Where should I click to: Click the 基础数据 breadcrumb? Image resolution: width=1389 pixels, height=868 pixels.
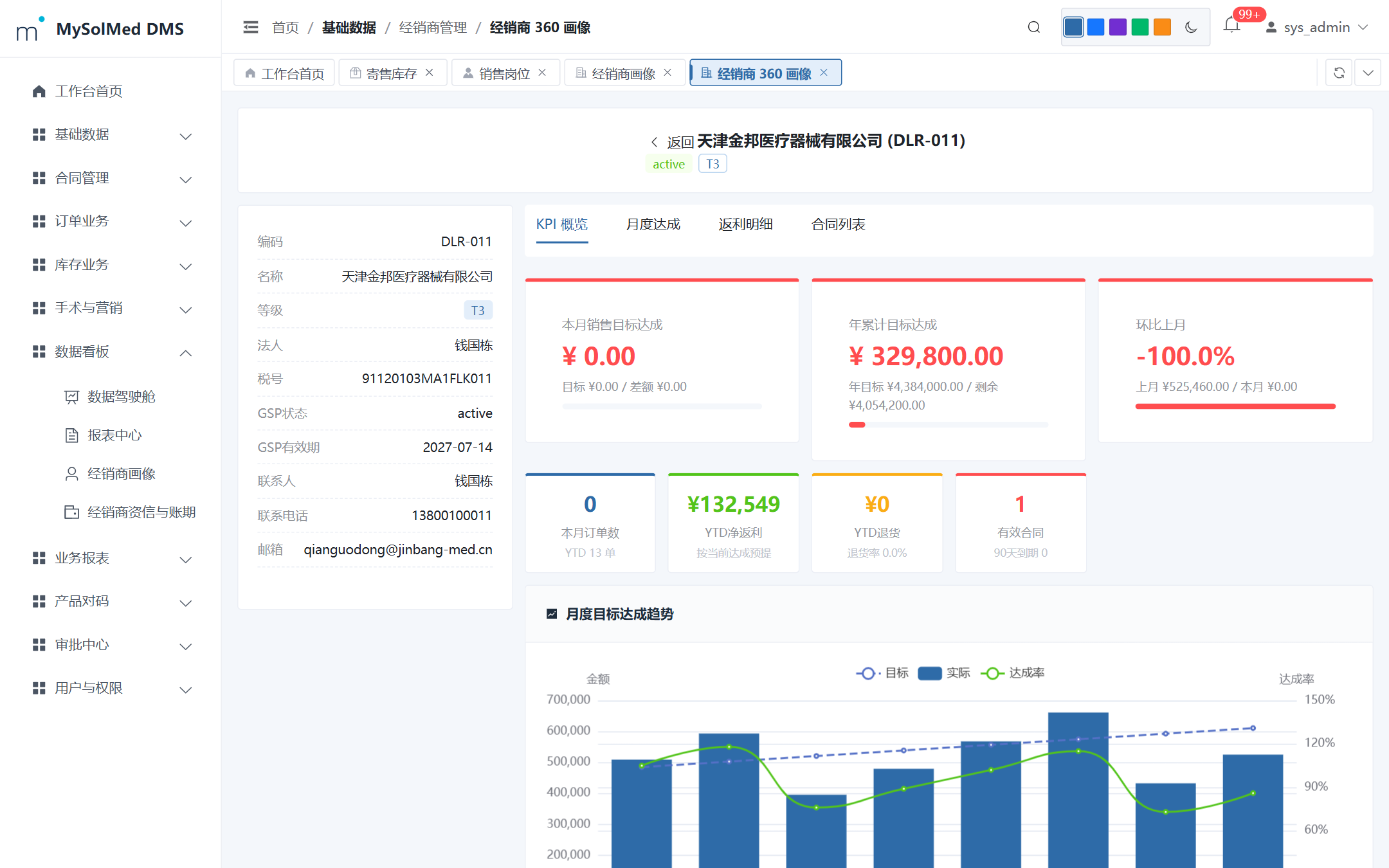tap(349, 28)
